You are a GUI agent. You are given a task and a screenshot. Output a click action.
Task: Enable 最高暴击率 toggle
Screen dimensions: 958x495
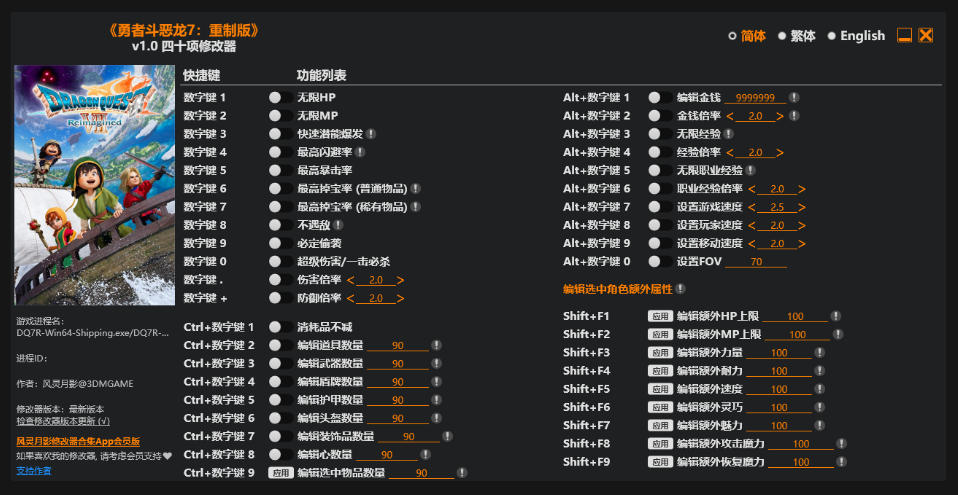[280, 170]
